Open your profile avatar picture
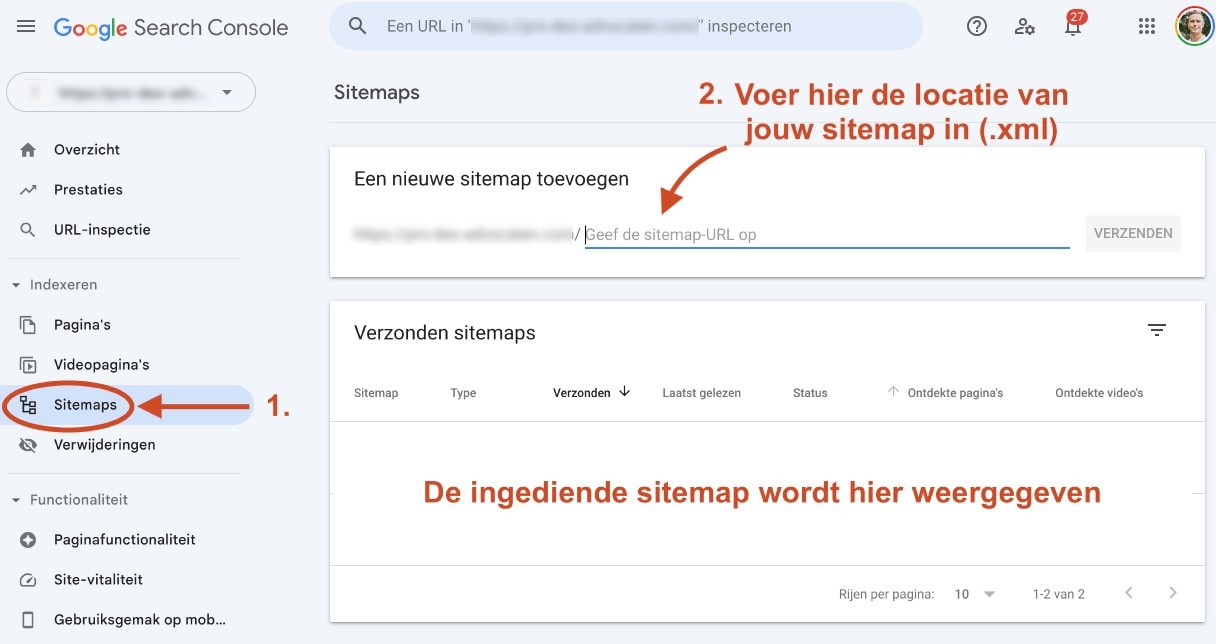 pos(1194,26)
